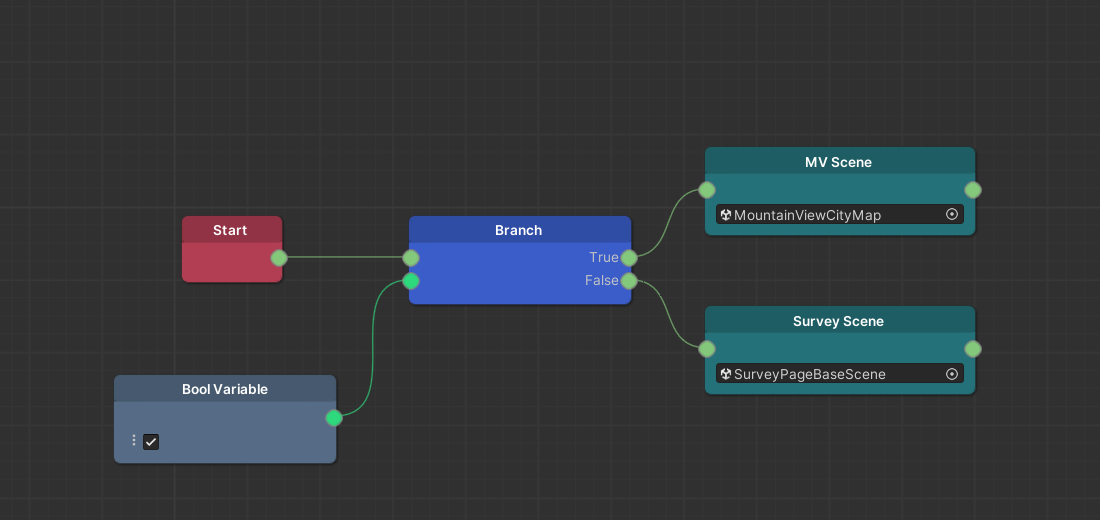Click the Bool Variable output port

pos(335,418)
